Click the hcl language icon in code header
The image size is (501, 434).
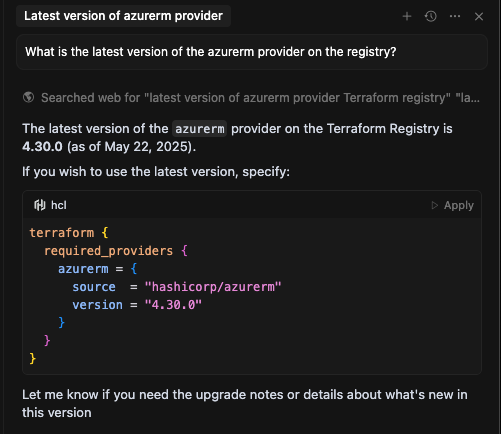[x=40, y=205]
